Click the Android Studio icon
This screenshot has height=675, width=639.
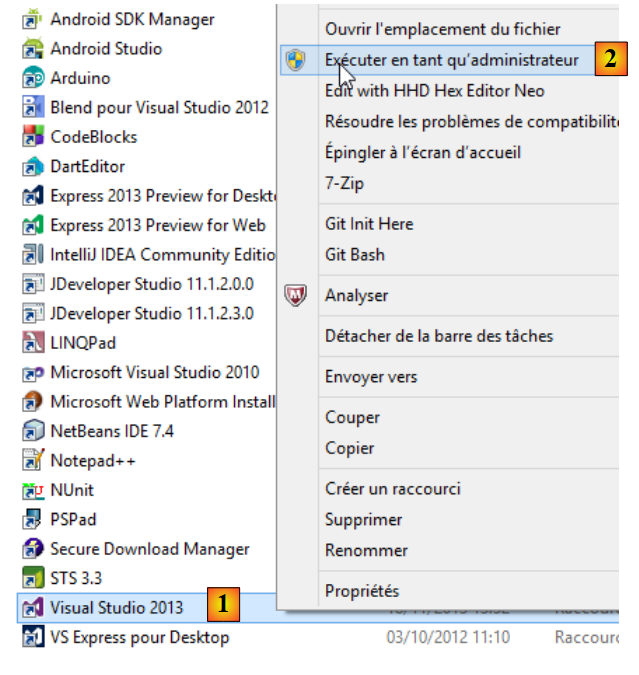coord(33,49)
